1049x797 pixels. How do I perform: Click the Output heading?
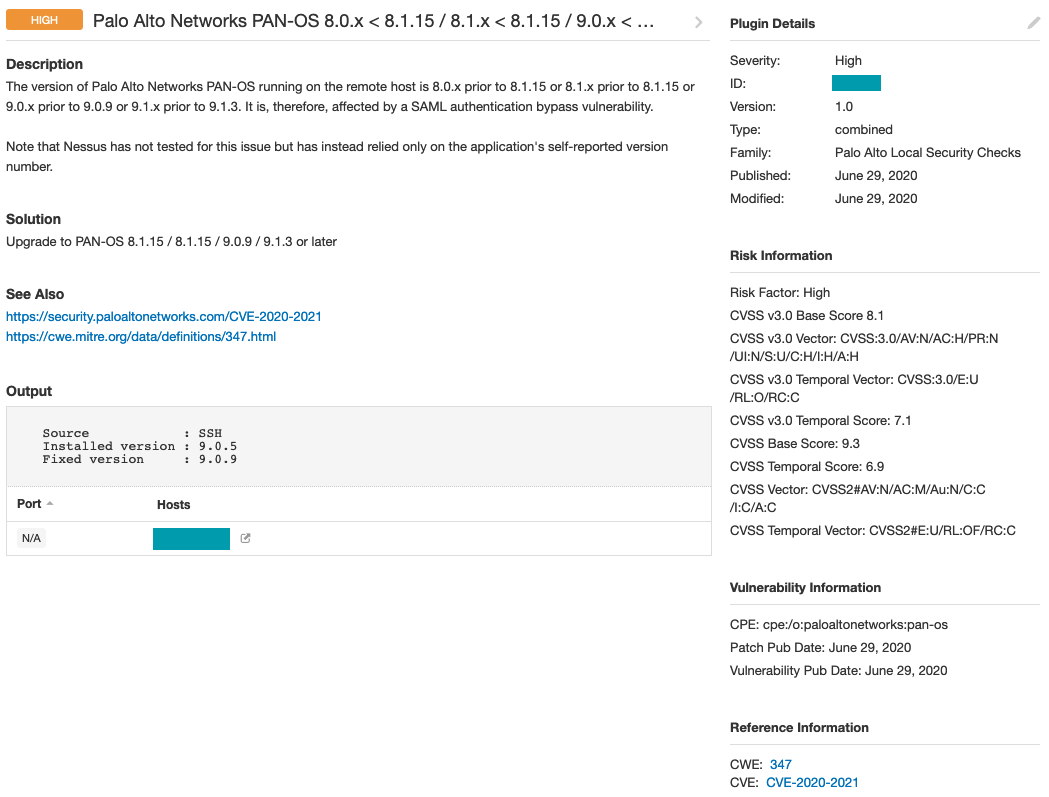(x=29, y=391)
